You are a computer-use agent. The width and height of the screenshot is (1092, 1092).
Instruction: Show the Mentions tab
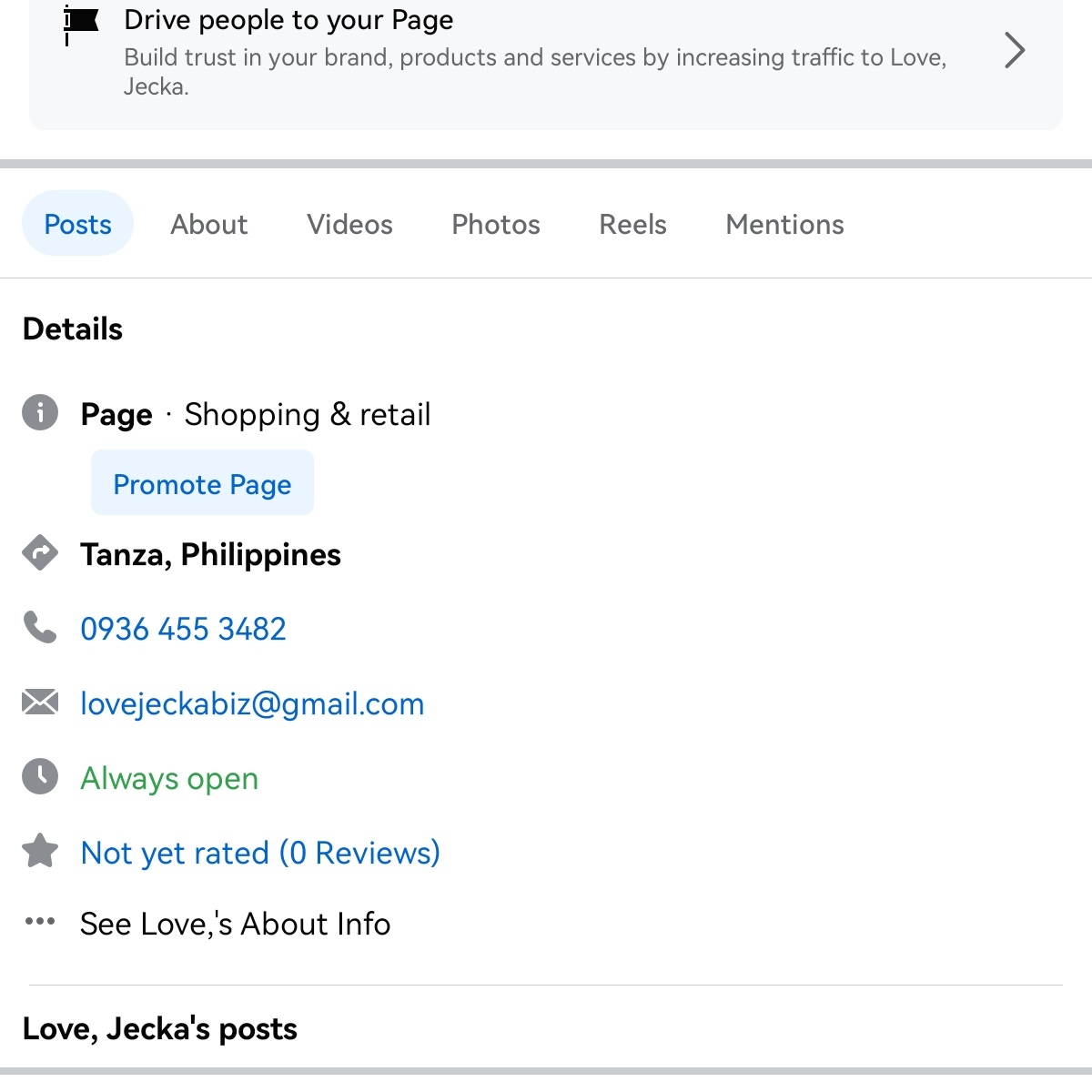coord(784,224)
